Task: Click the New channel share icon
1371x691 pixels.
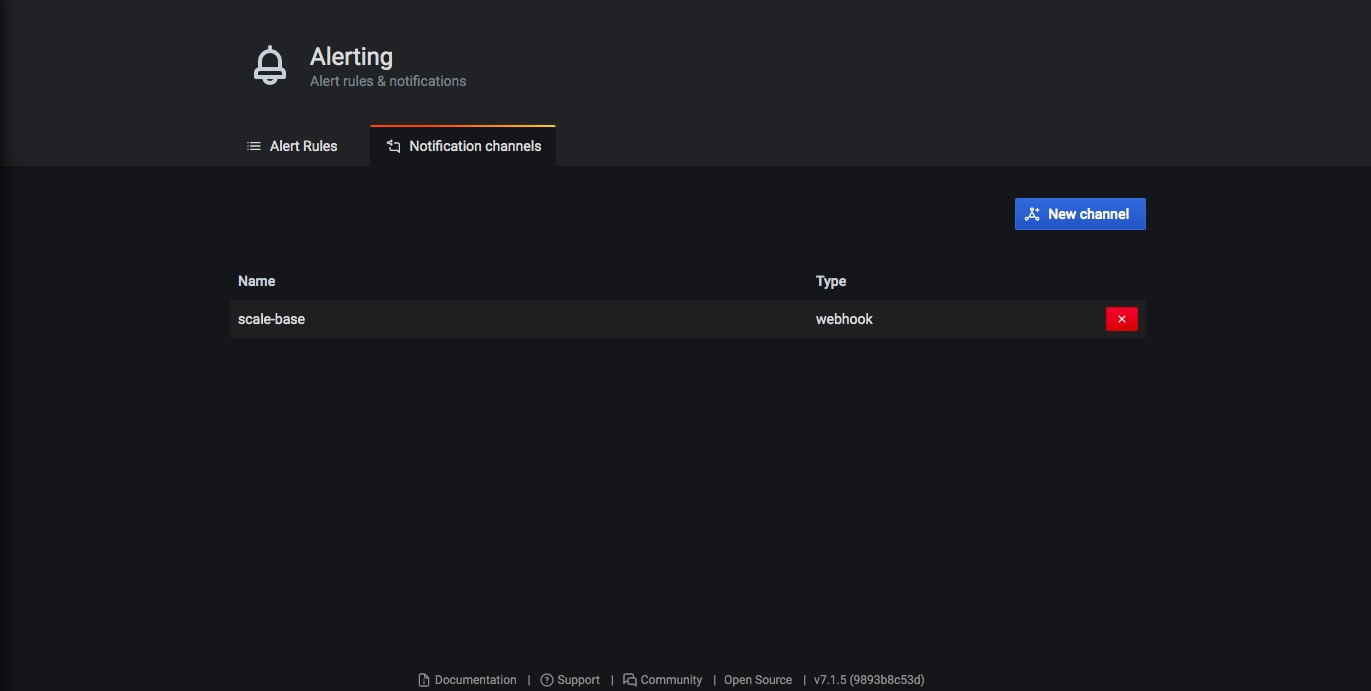Action: pyautogui.click(x=1033, y=214)
